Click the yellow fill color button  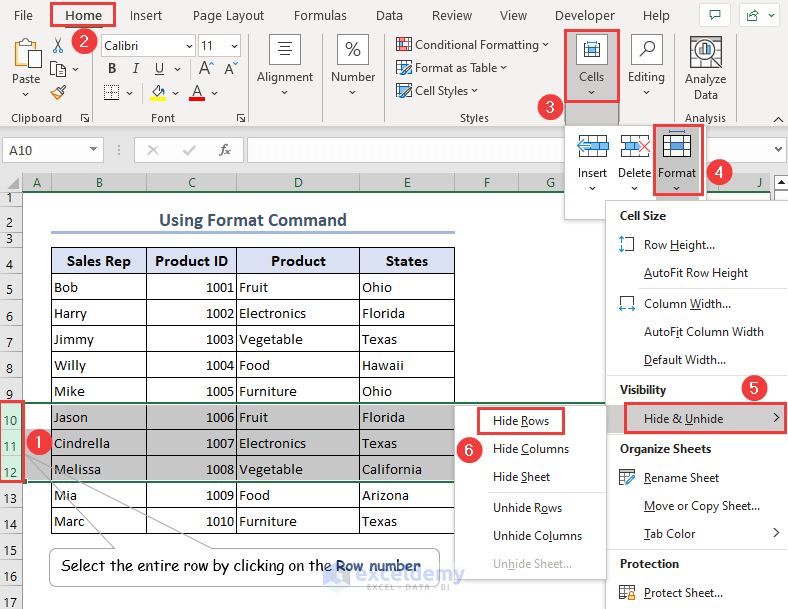click(x=158, y=92)
